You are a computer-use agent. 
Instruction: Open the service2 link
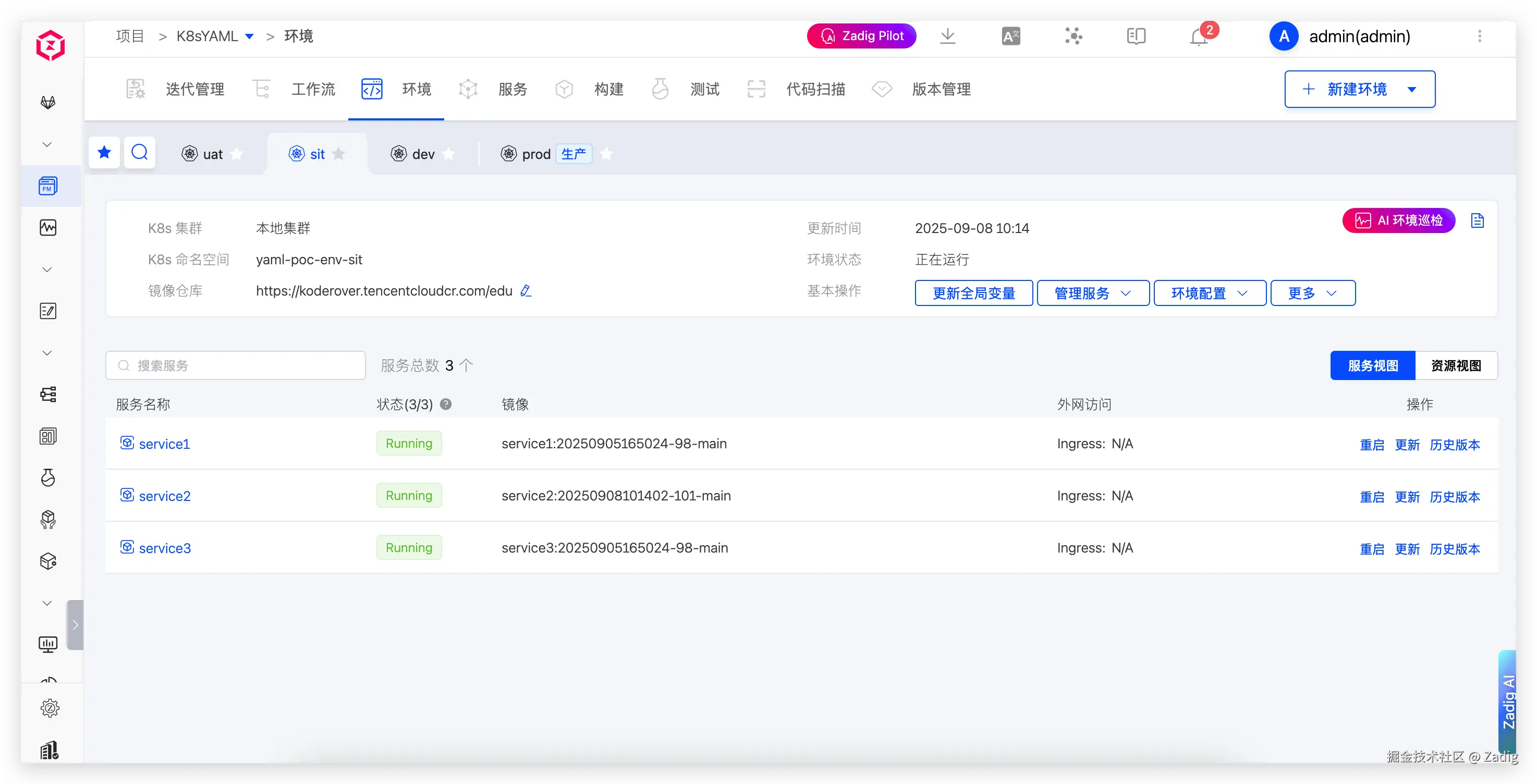pos(165,496)
